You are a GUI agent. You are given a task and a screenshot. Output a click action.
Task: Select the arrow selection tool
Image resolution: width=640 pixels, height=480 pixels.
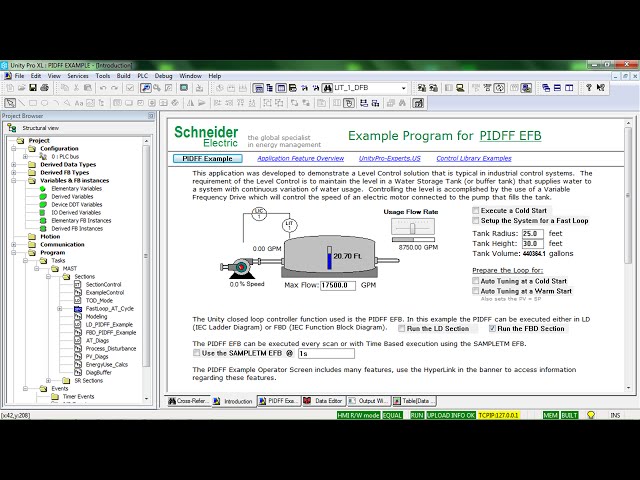point(10,103)
